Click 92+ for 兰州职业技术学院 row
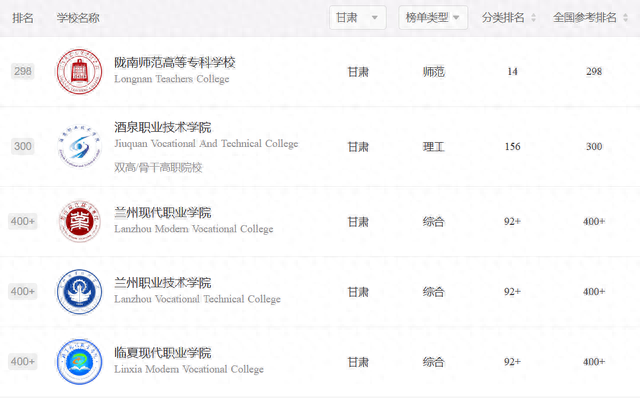The height and width of the screenshot is (398, 640). pyautogui.click(x=512, y=292)
